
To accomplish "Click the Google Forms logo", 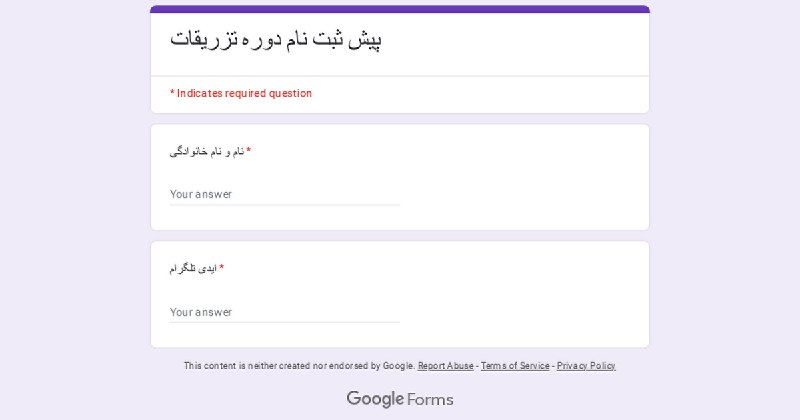I will 400,399.
